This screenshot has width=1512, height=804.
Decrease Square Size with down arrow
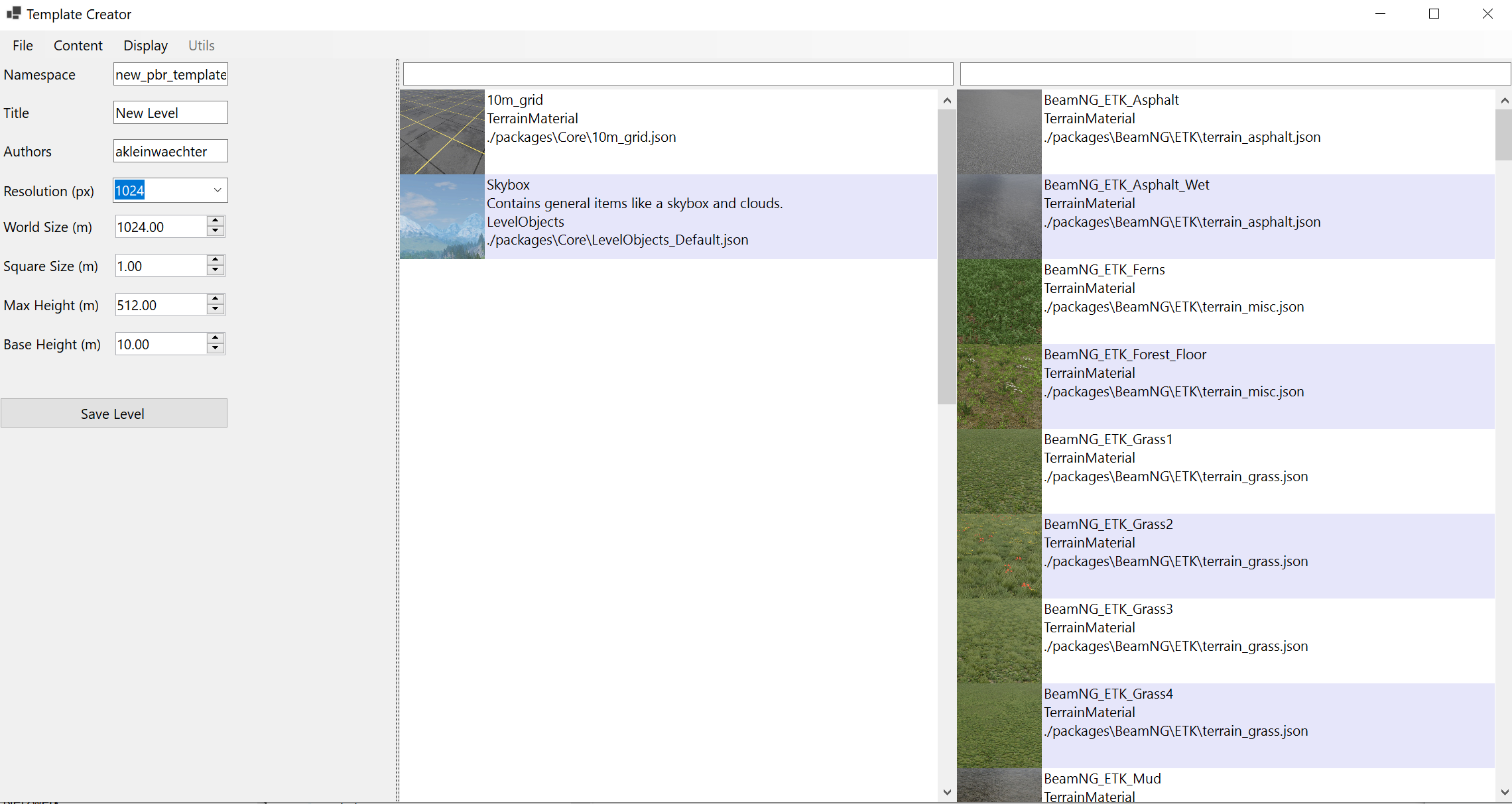[215, 270]
